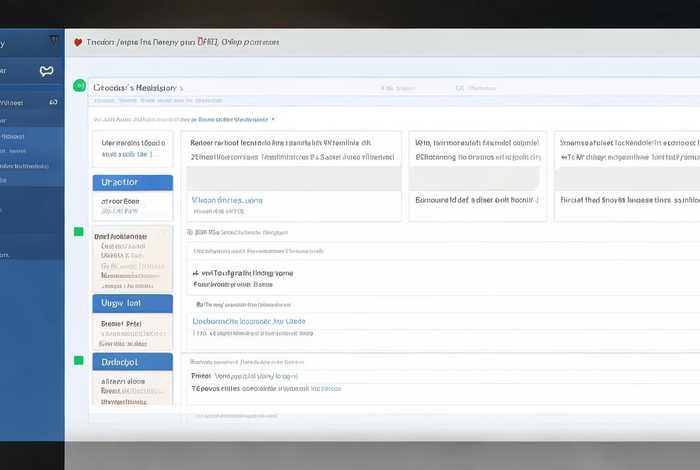
Task: Toggle the green square beside the Doof Aoklonoae panel
Action: pos(79,232)
